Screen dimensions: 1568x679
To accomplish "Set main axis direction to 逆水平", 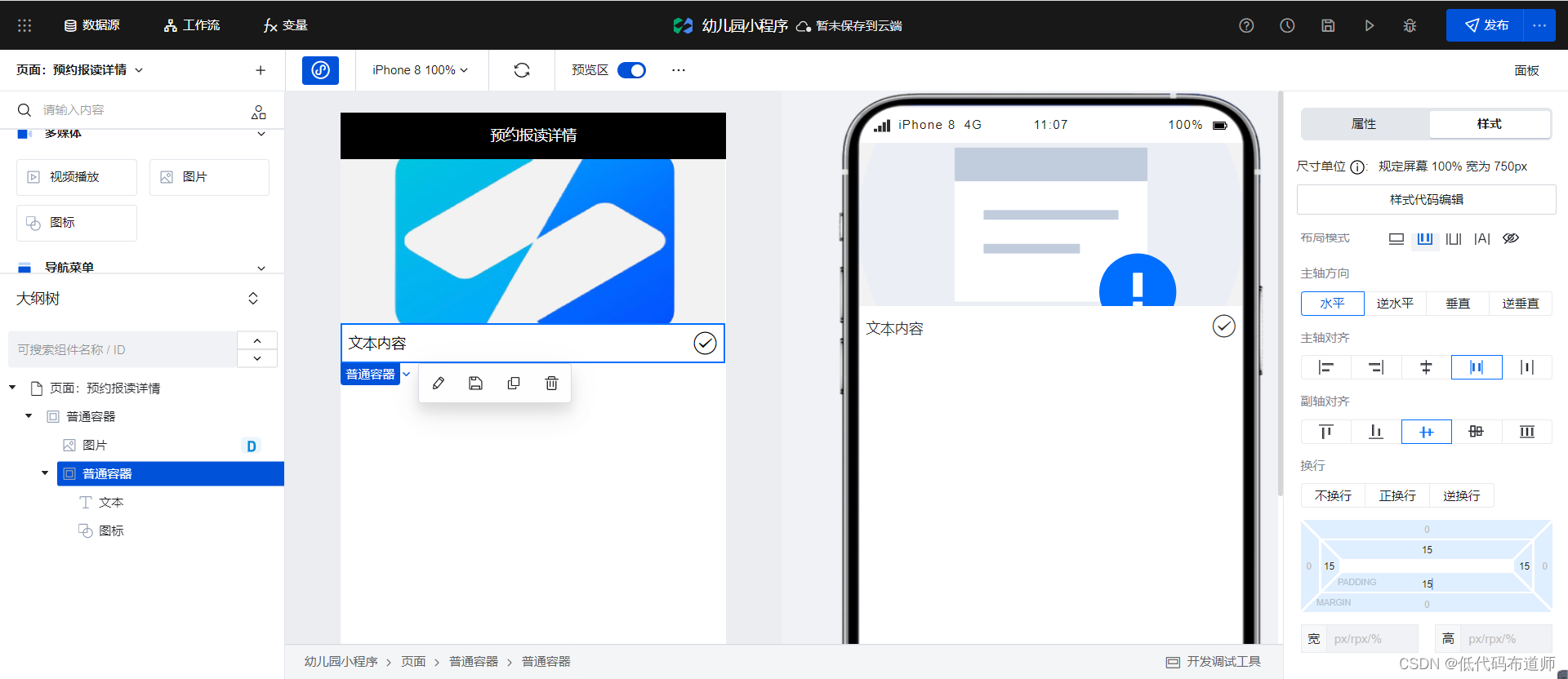I will [x=1395, y=304].
